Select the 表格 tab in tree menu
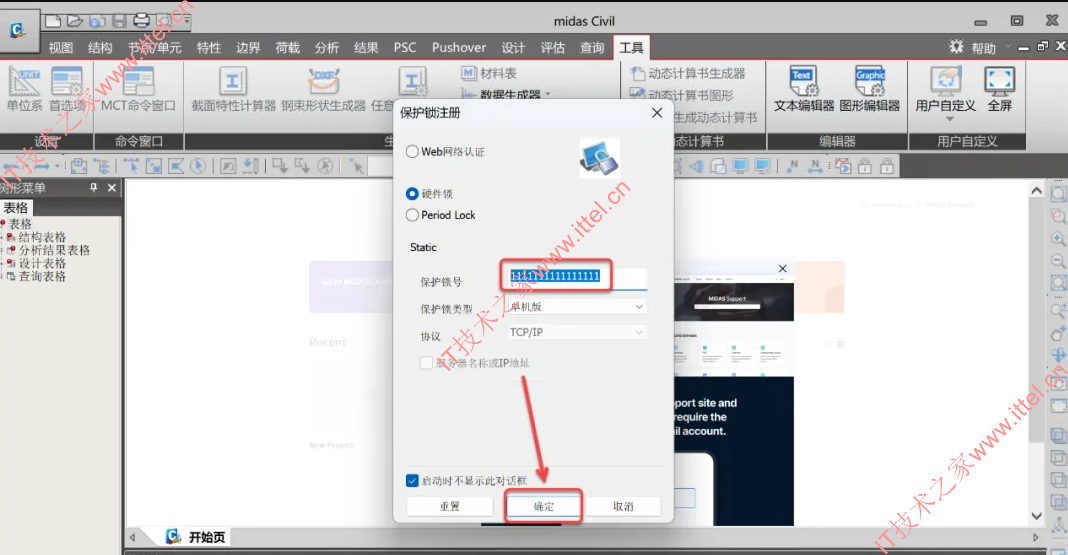1068x555 pixels. 16,208
